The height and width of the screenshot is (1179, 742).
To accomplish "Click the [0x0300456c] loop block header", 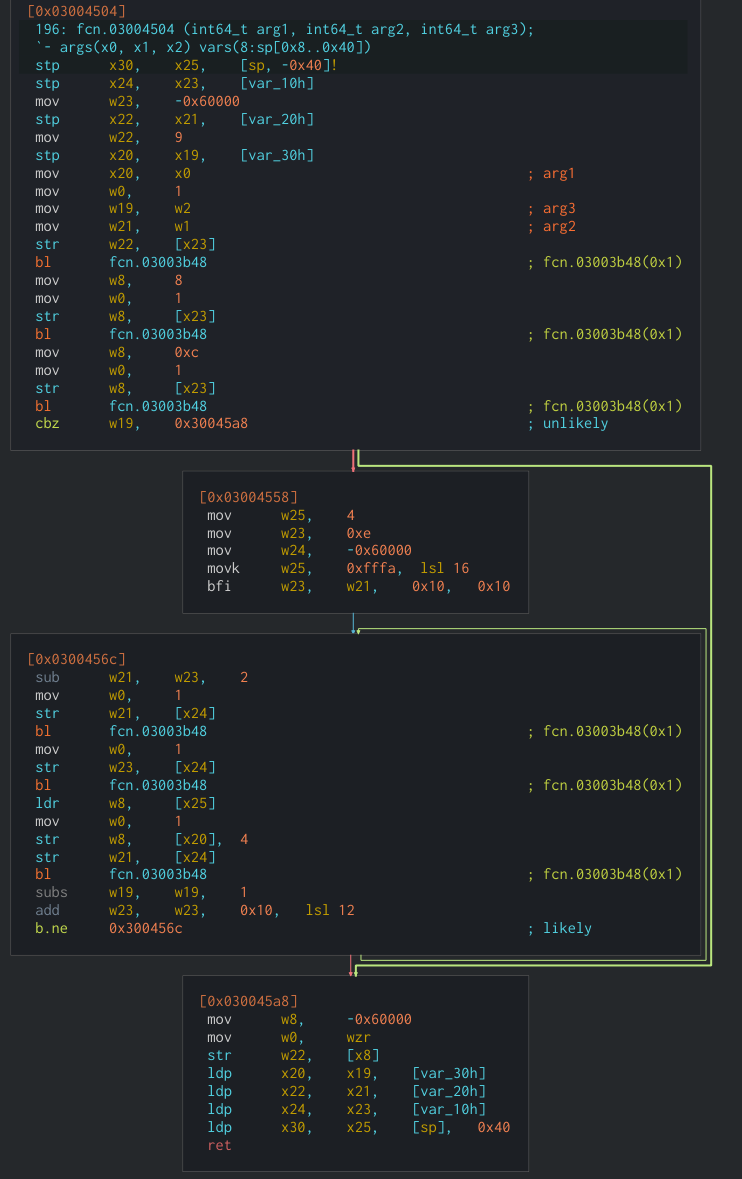I will [77, 659].
